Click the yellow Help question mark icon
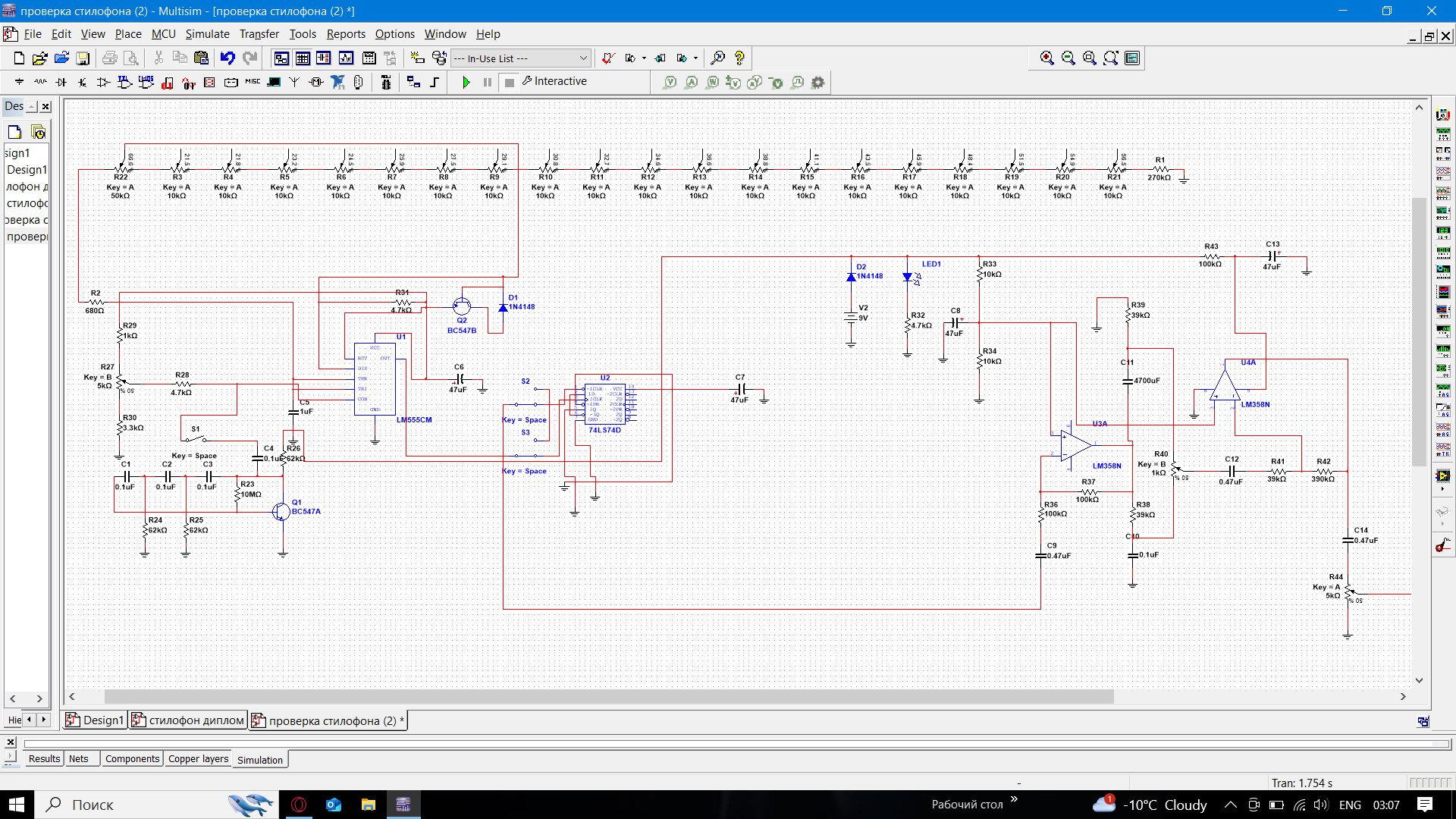 (x=739, y=58)
